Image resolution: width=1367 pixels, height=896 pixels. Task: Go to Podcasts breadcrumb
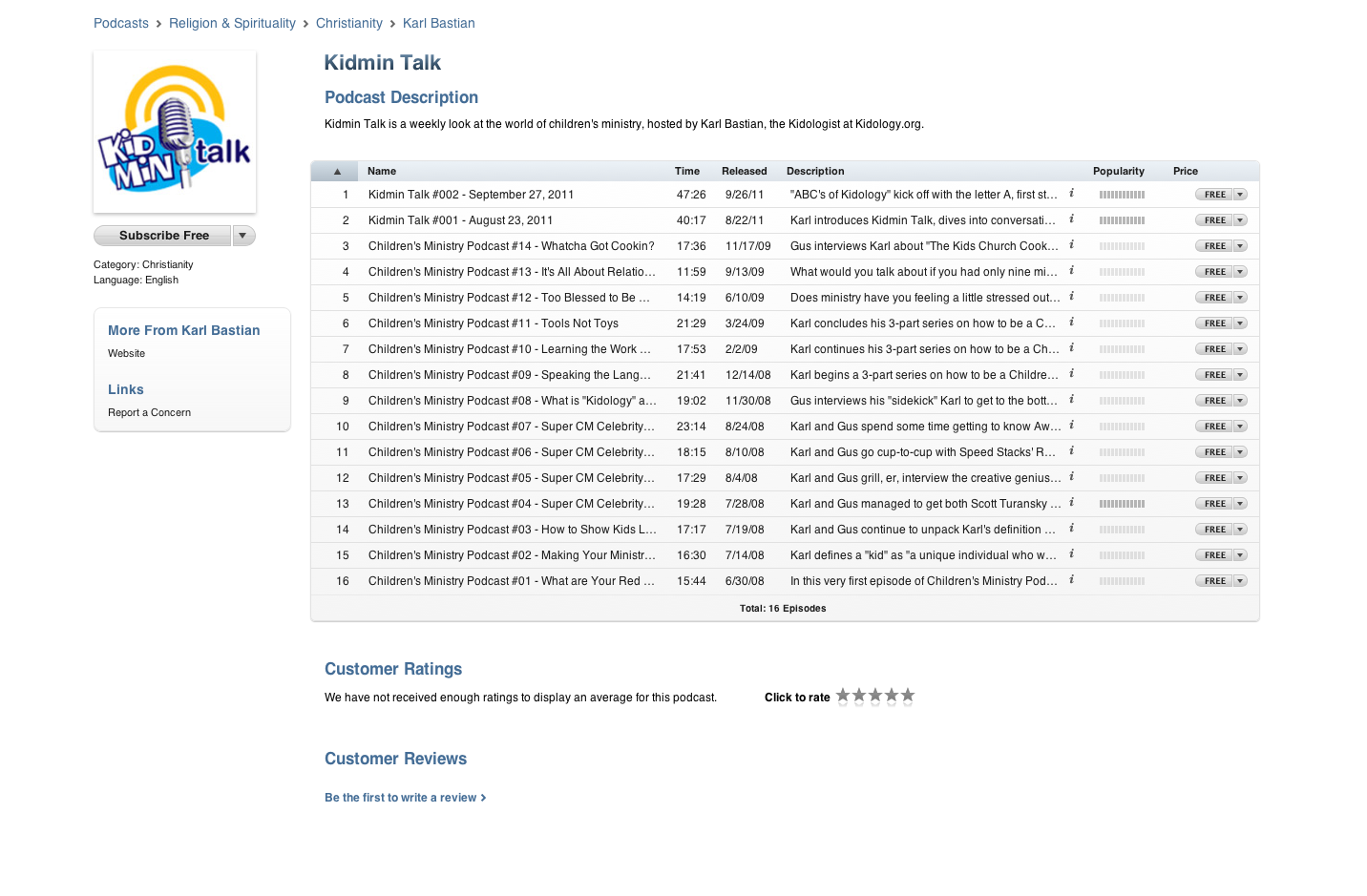pyautogui.click(x=121, y=23)
